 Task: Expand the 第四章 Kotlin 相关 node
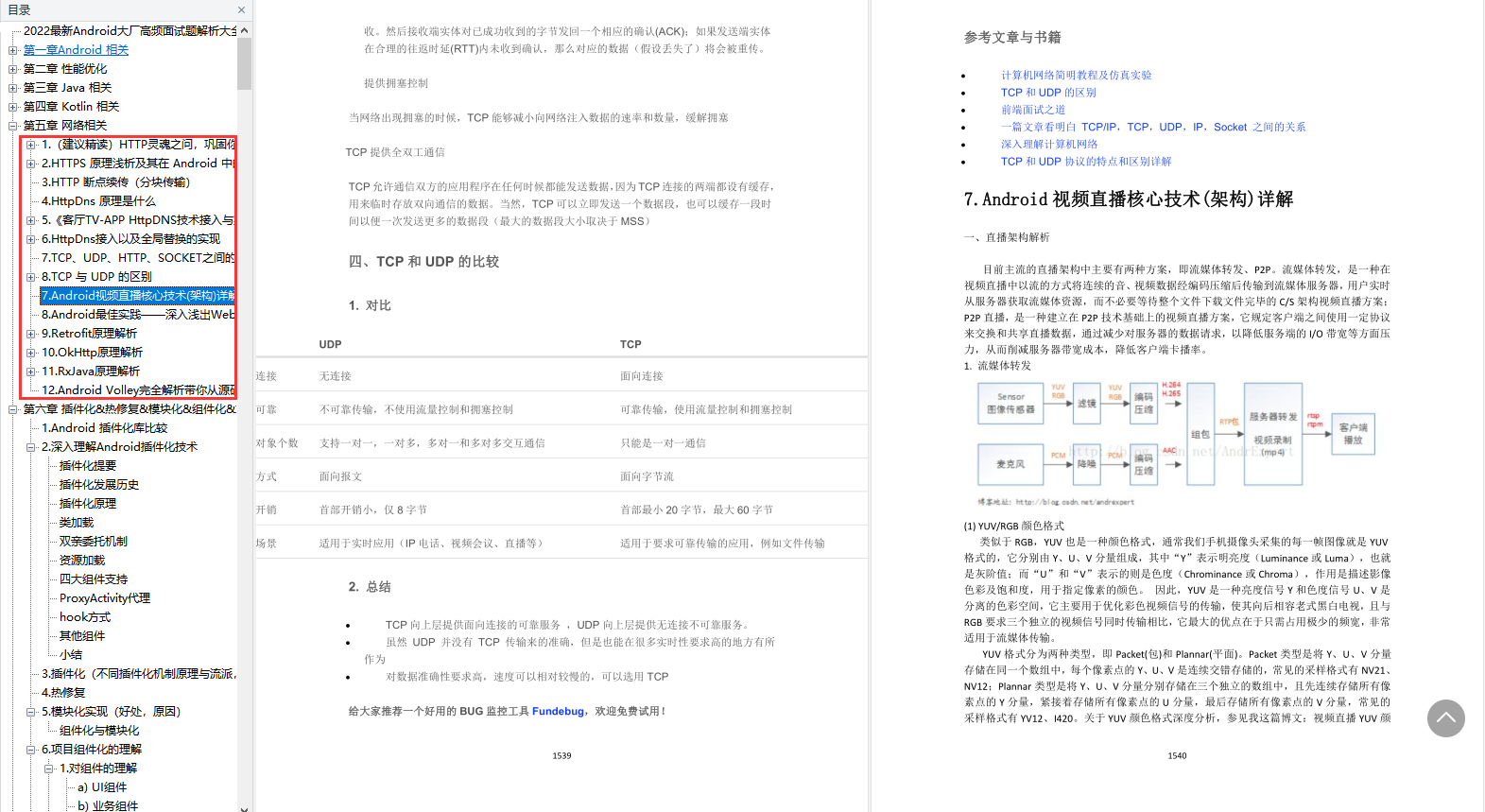click(13, 107)
